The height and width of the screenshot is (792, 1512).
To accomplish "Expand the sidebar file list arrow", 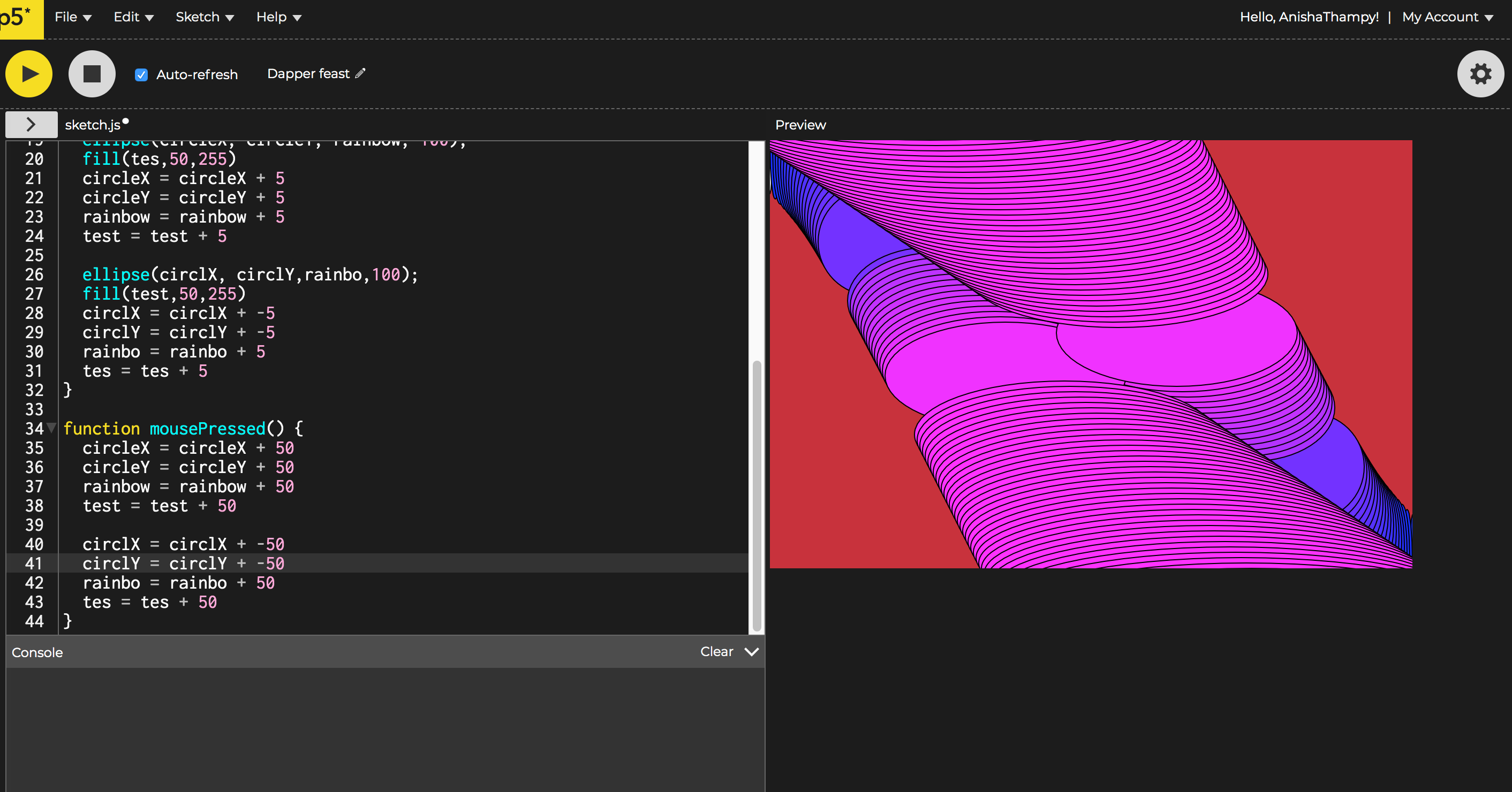I will tap(31, 124).
